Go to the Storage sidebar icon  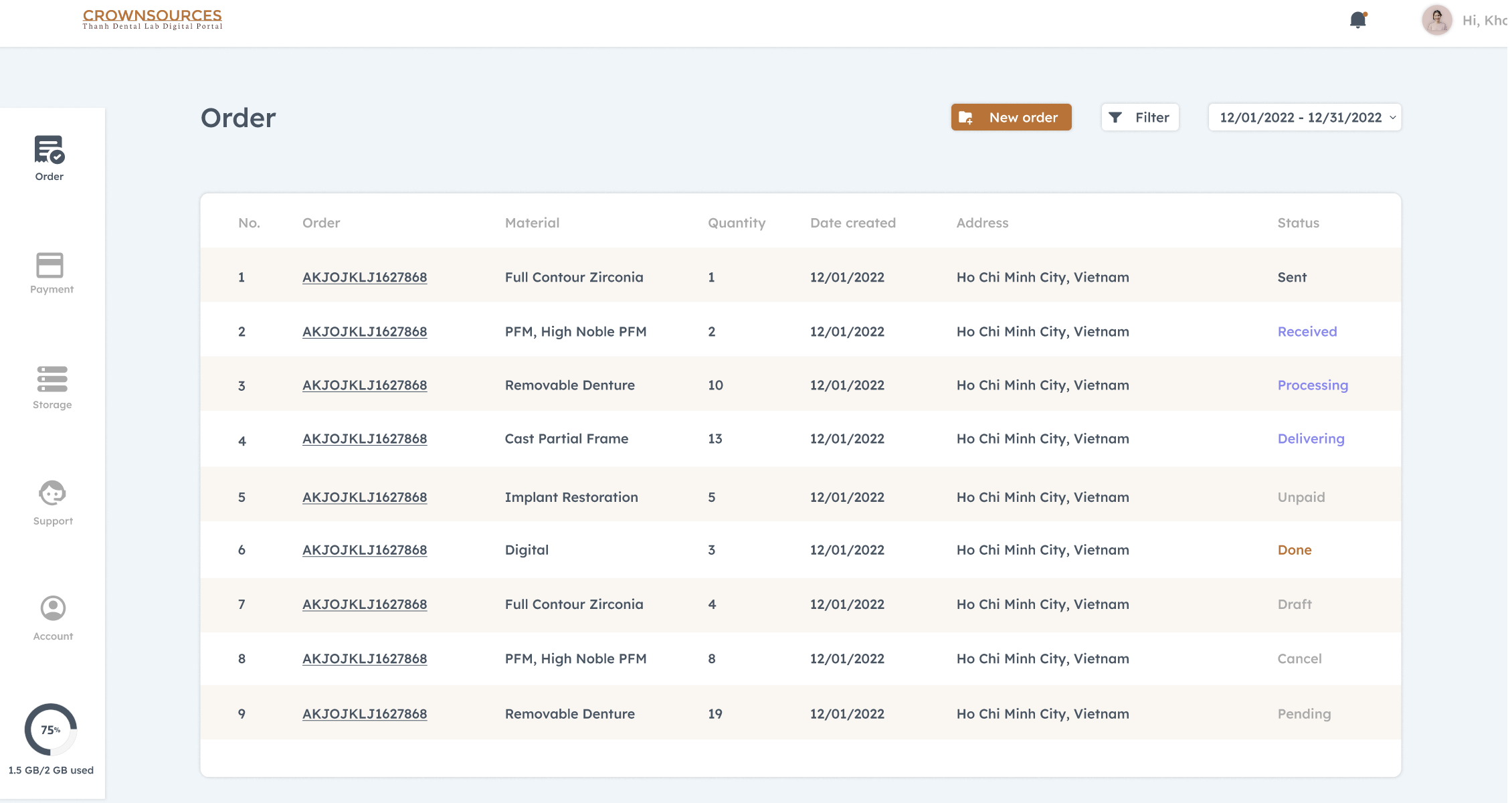[x=52, y=379]
